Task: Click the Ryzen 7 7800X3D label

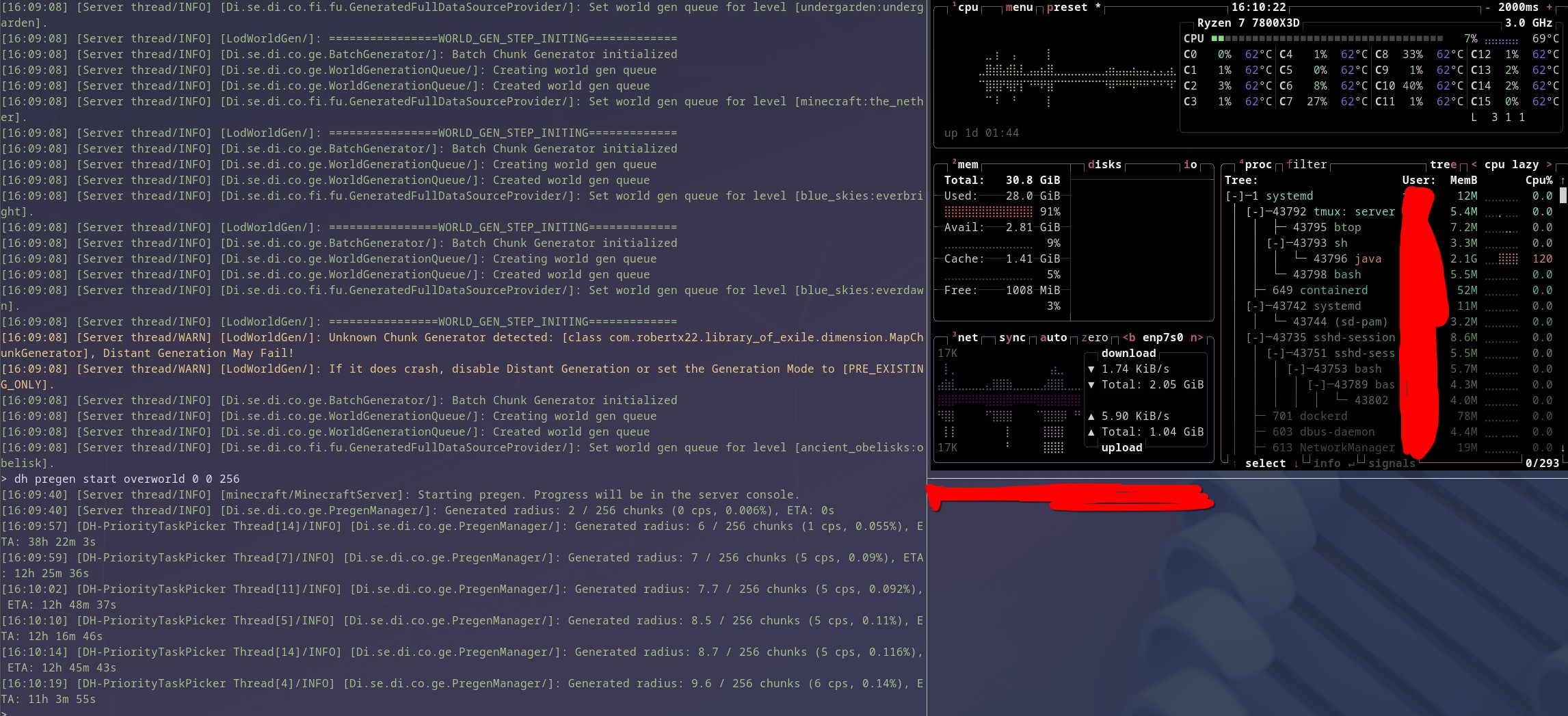Action: (1248, 23)
